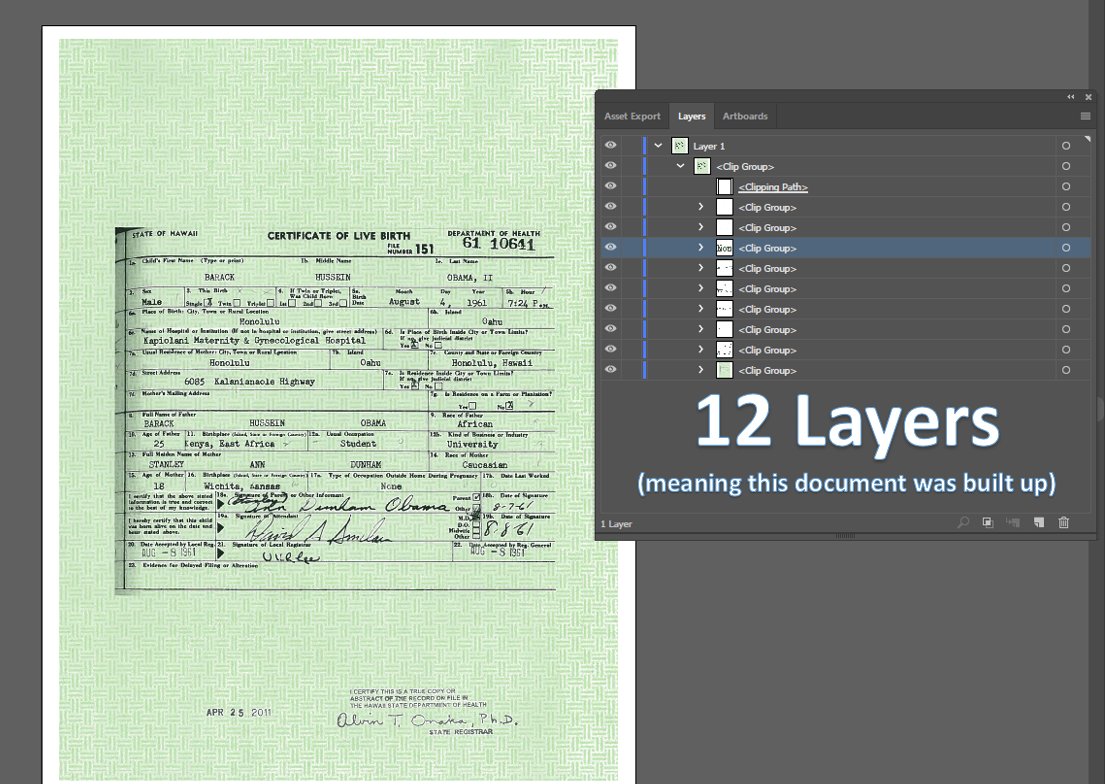Expand Clip Group just above green-thumbnail row

(x=700, y=350)
